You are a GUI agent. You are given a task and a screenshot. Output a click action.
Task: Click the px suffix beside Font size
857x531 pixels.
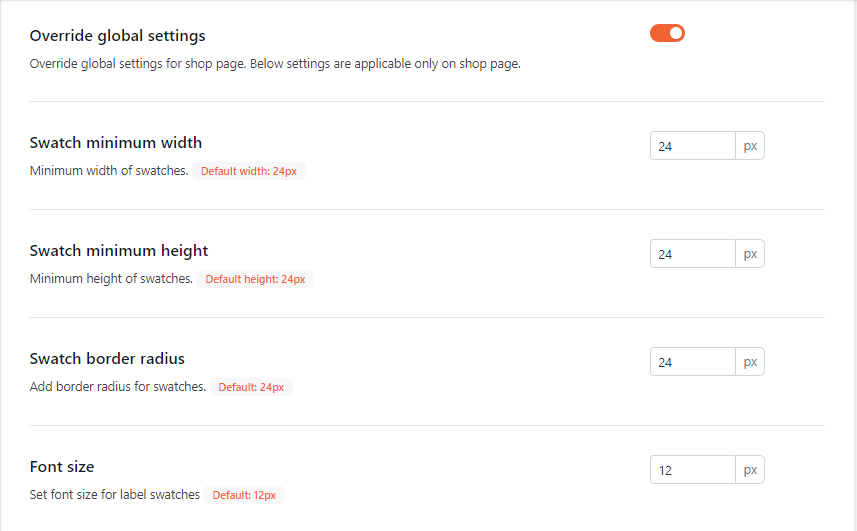point(750,470)
